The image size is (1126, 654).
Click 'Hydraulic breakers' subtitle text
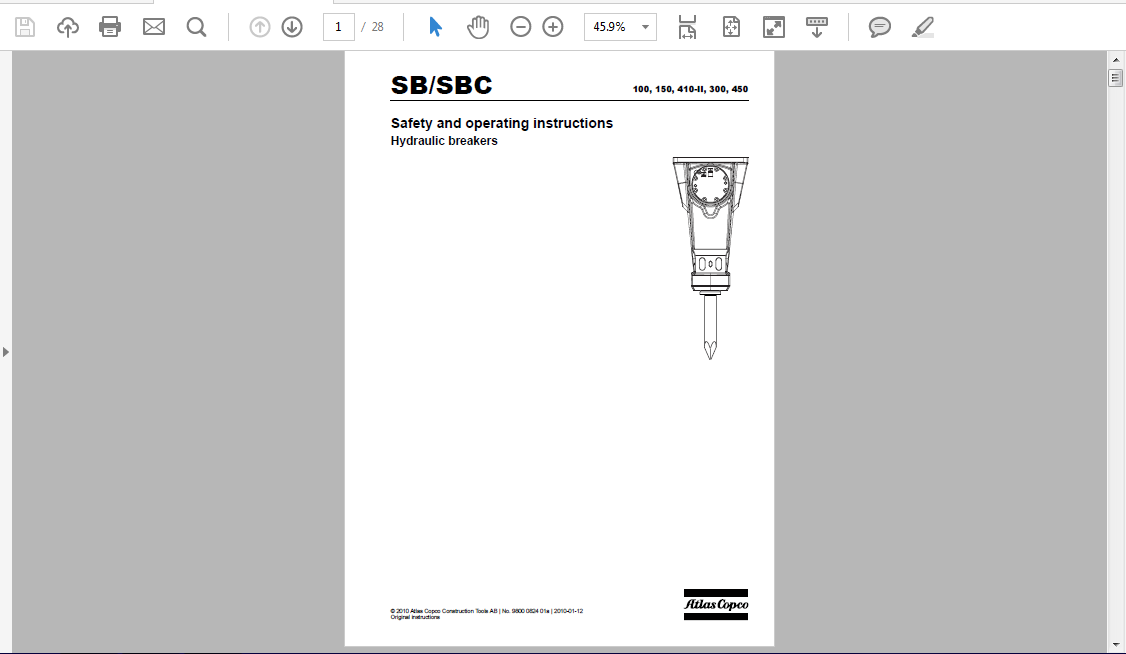444,141
